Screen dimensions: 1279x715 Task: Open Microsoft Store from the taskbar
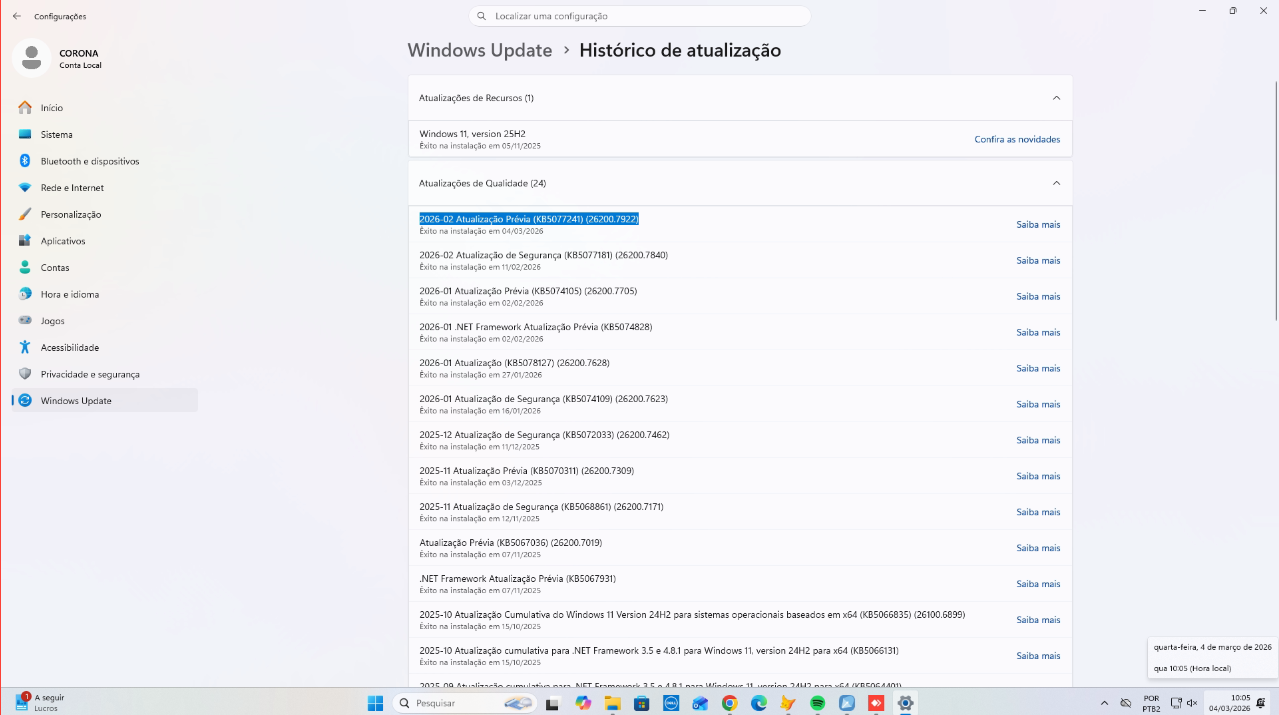pyautogui.click(x=641, y=703)
